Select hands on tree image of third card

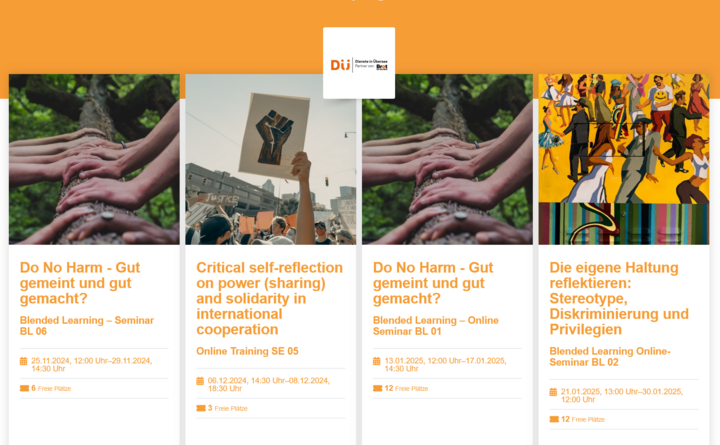tap(447, 159)
